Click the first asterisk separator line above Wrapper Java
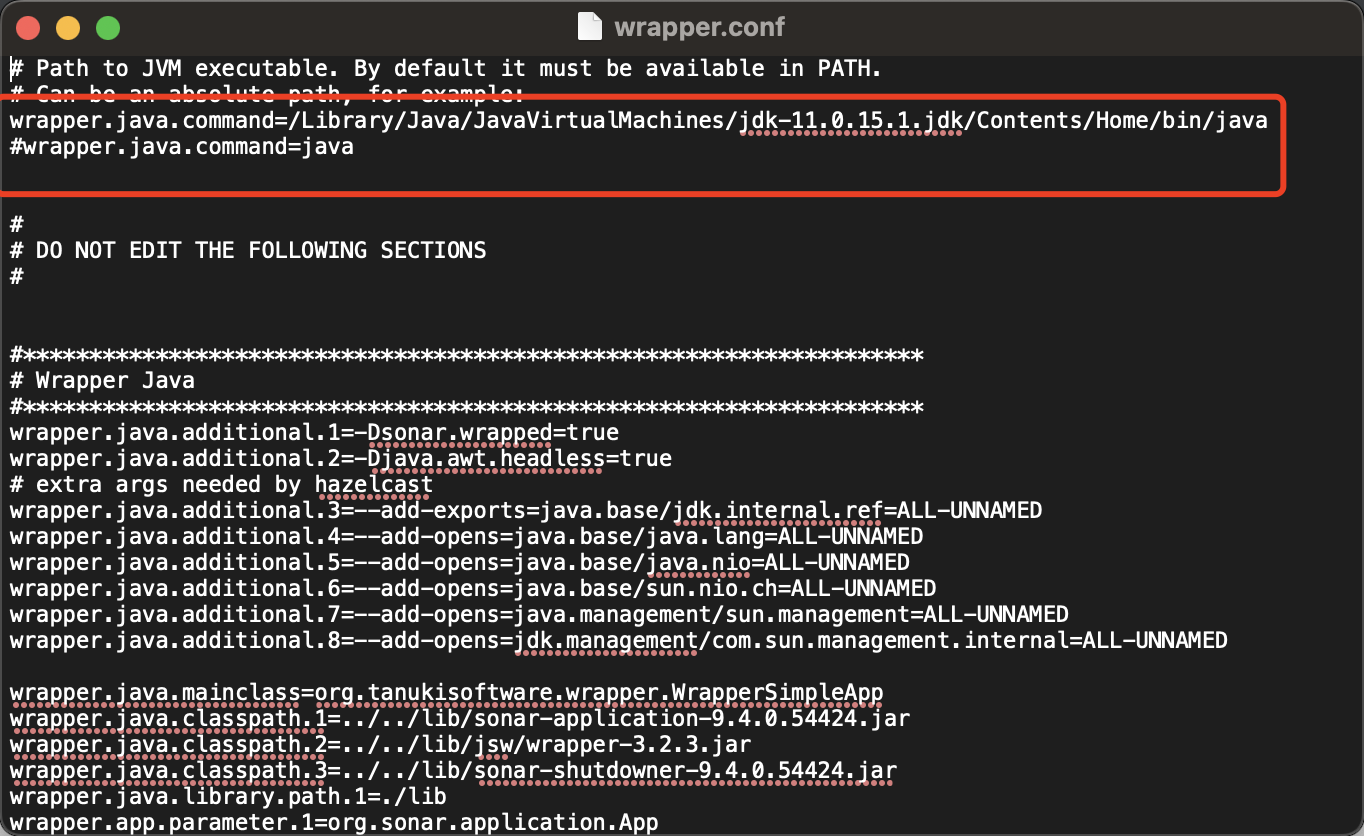 pyautogui.click(x=466, y=355)
